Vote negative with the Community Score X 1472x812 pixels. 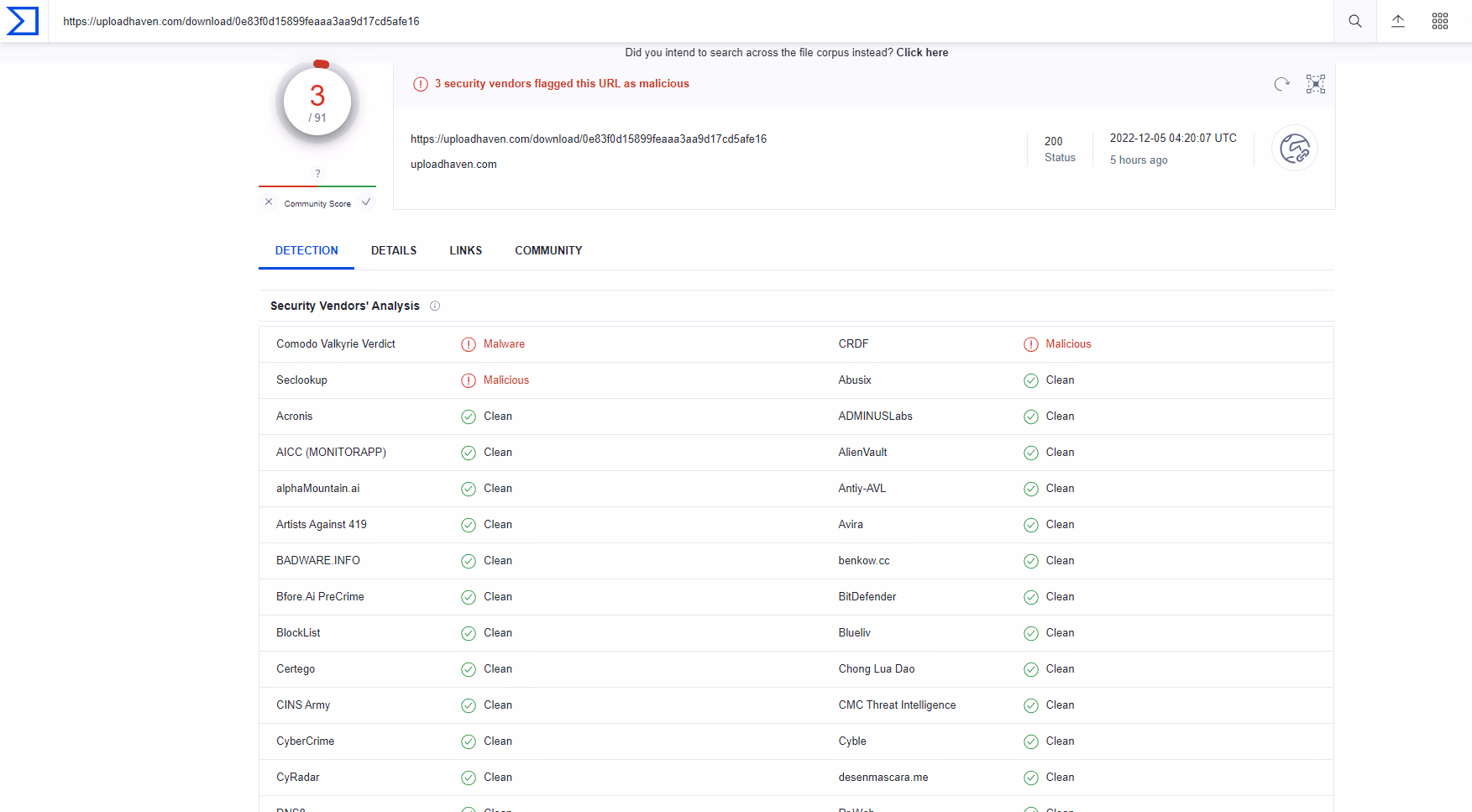(269, 202)
